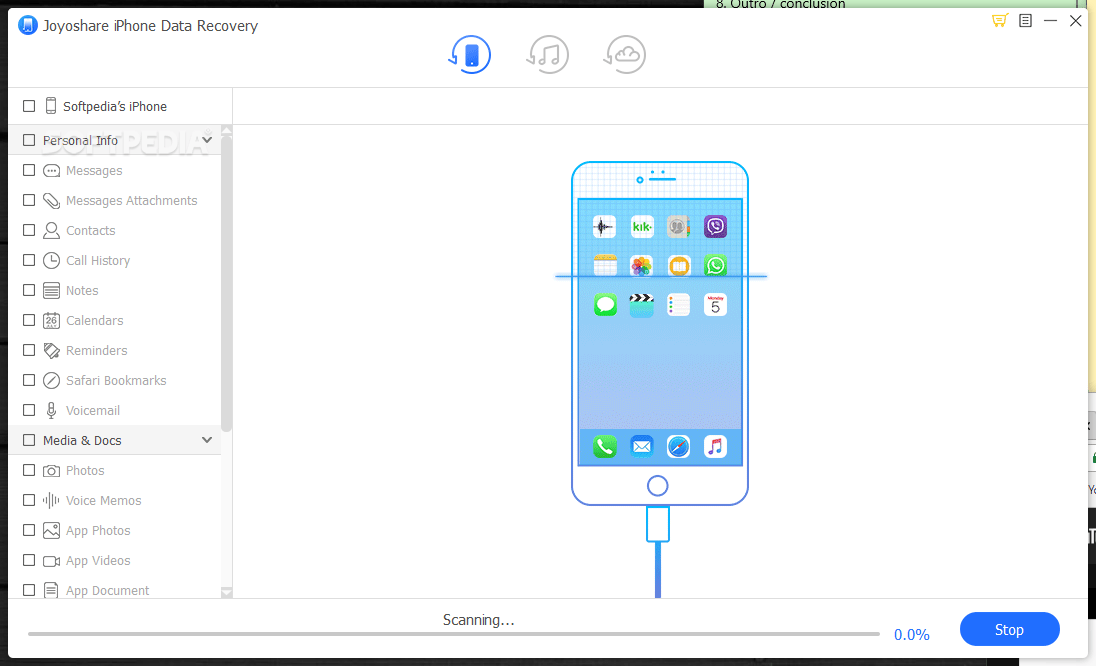
Task: Click the Calendars icon
Action: (x=51, y=321)
